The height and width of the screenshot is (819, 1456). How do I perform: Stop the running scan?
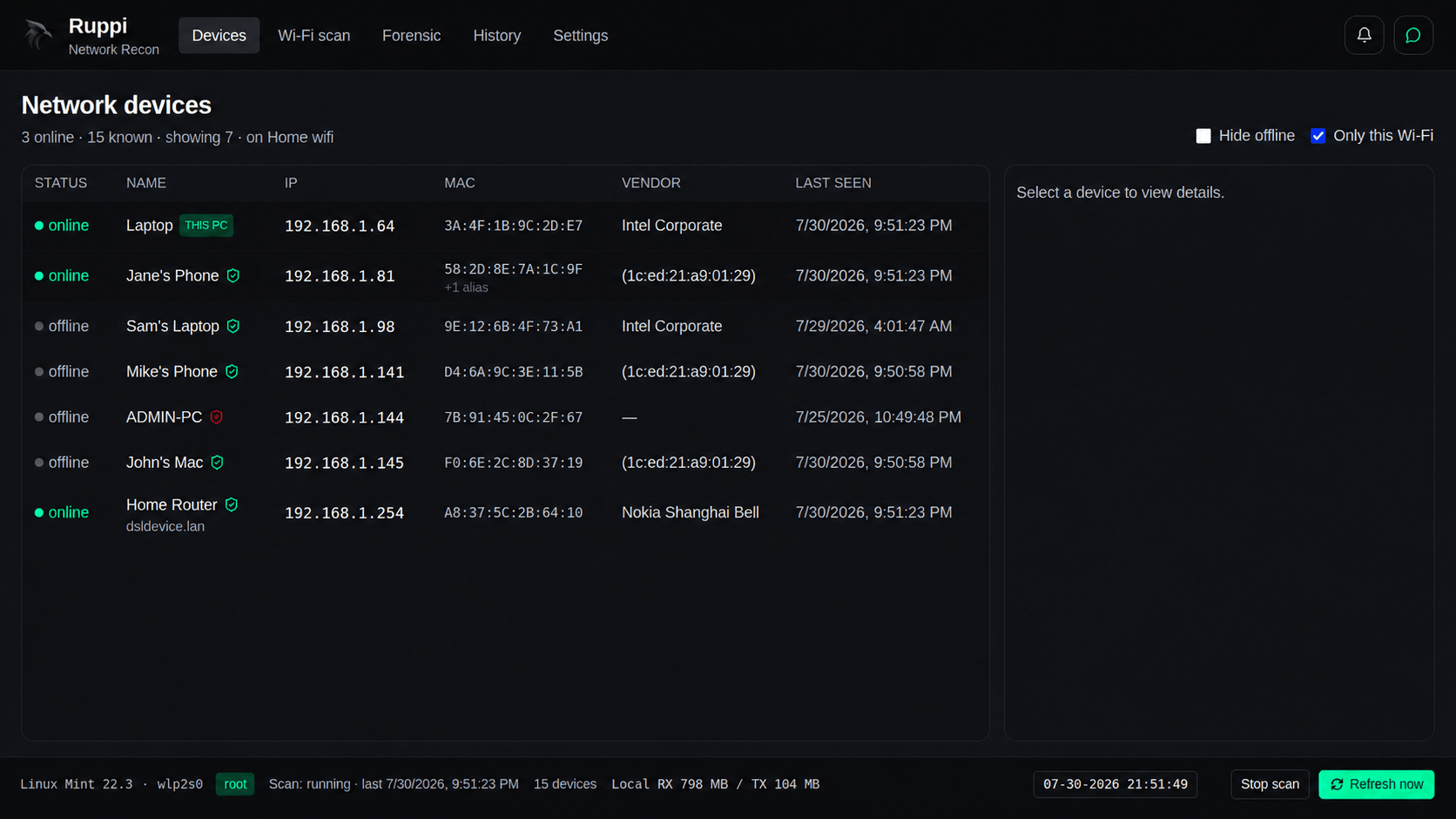tap(1270, 784)
